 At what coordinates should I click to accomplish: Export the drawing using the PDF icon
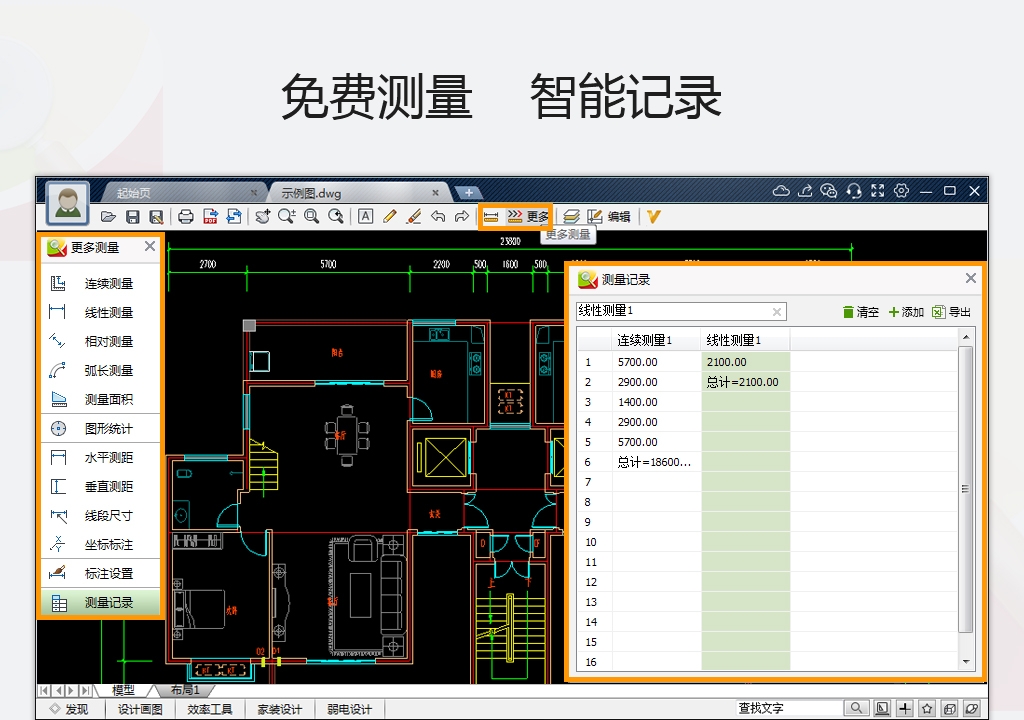(x=210, y=215)
